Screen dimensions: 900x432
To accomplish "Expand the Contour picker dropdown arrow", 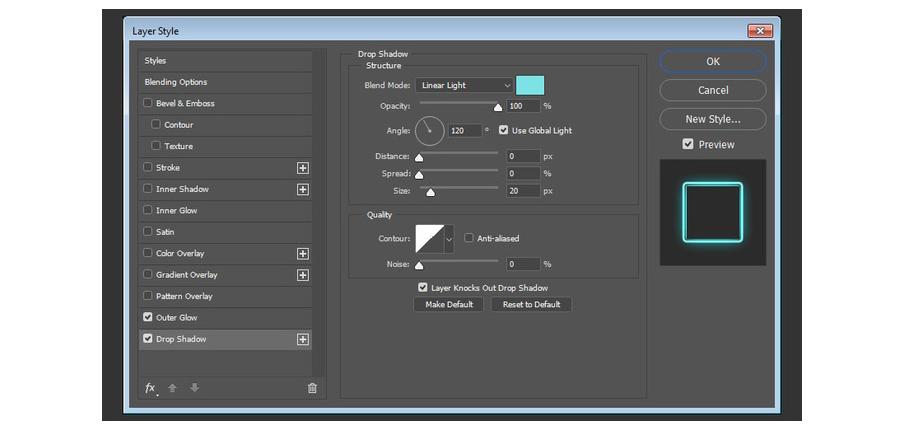I will click(x=449, y=239).
